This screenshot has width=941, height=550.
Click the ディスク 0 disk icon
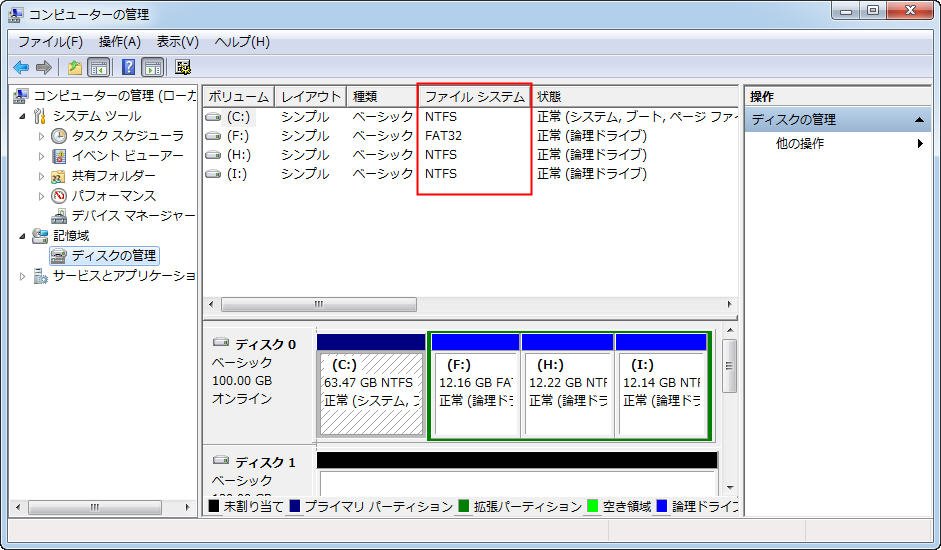point(221,343)
